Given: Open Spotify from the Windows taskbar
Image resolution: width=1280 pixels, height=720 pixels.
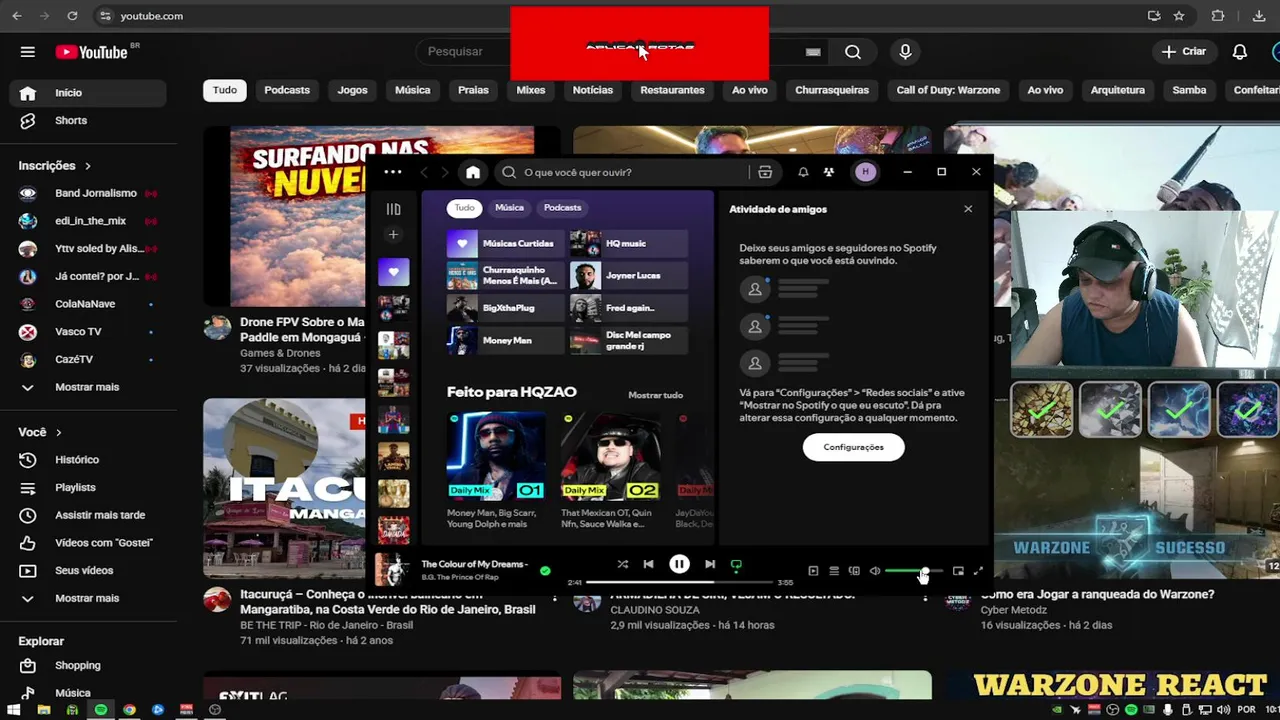Looking at the screenshot, I should (101, 710).
